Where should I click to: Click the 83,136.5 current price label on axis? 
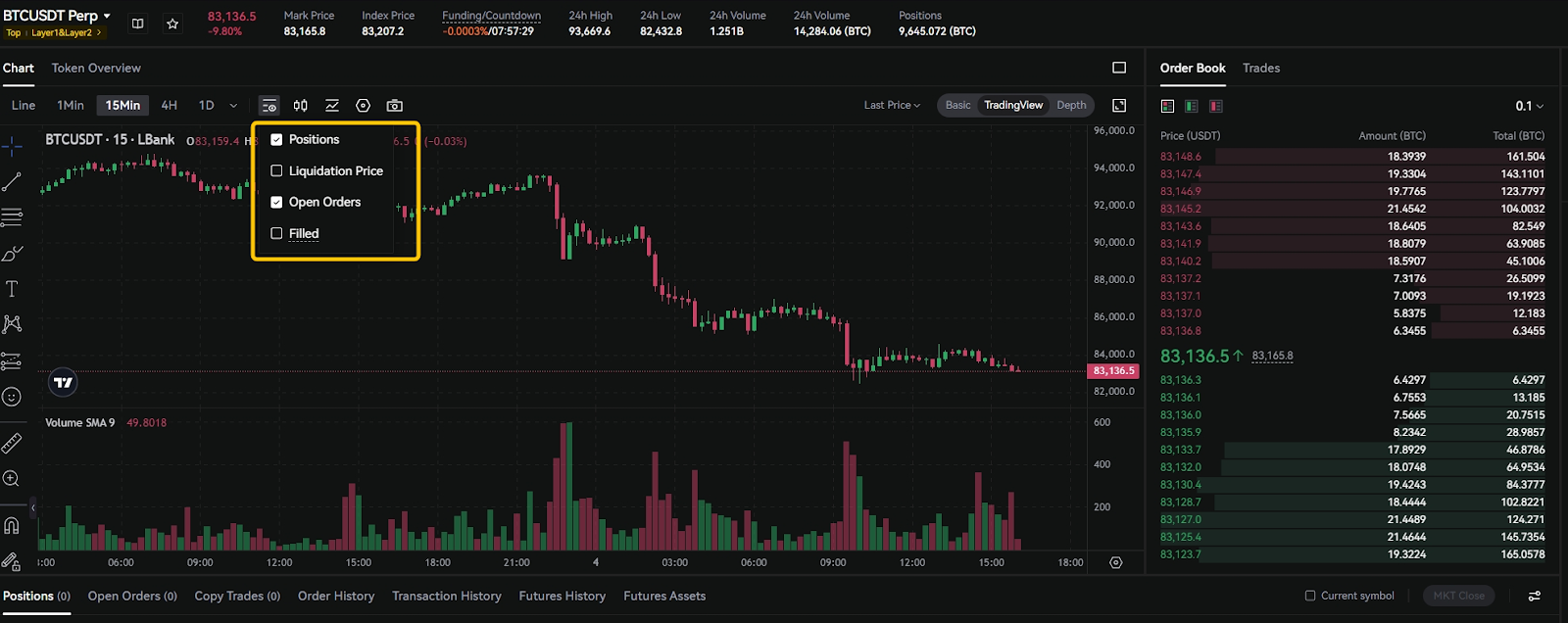pos(1113,371)
